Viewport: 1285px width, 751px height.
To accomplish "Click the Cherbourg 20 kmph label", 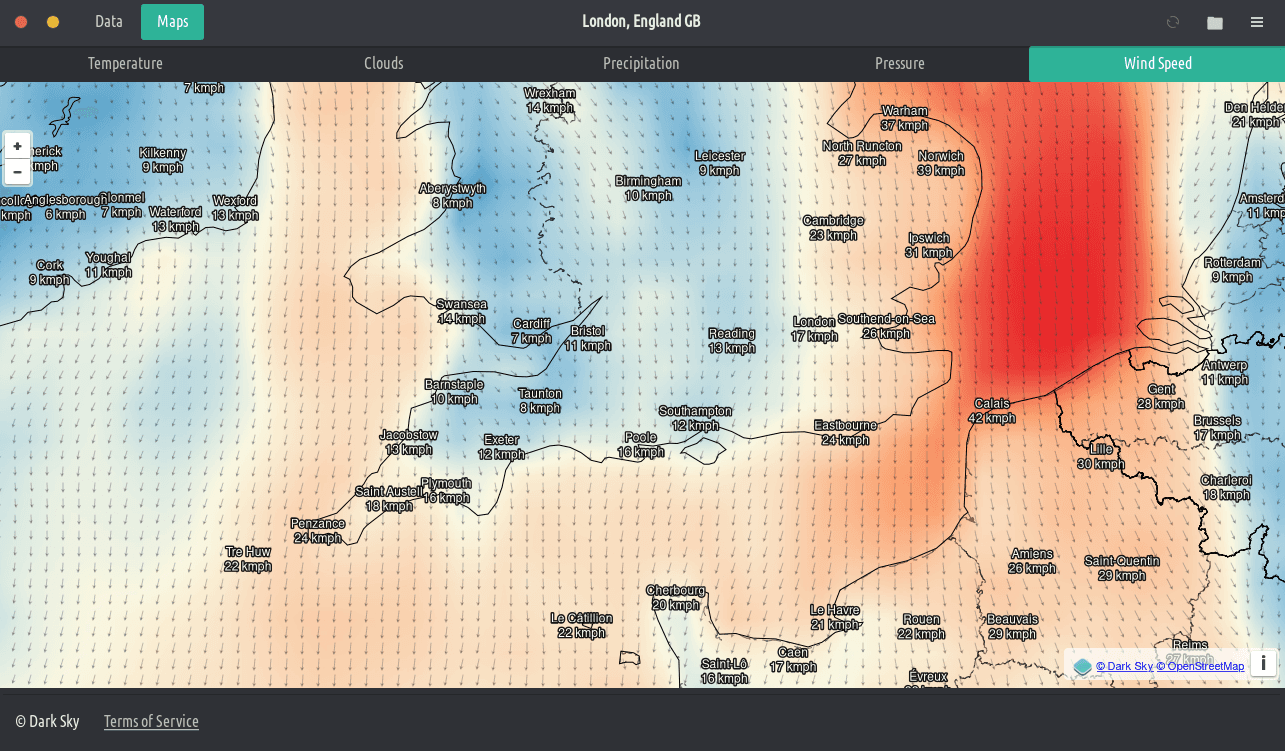I will coord(675,598).
